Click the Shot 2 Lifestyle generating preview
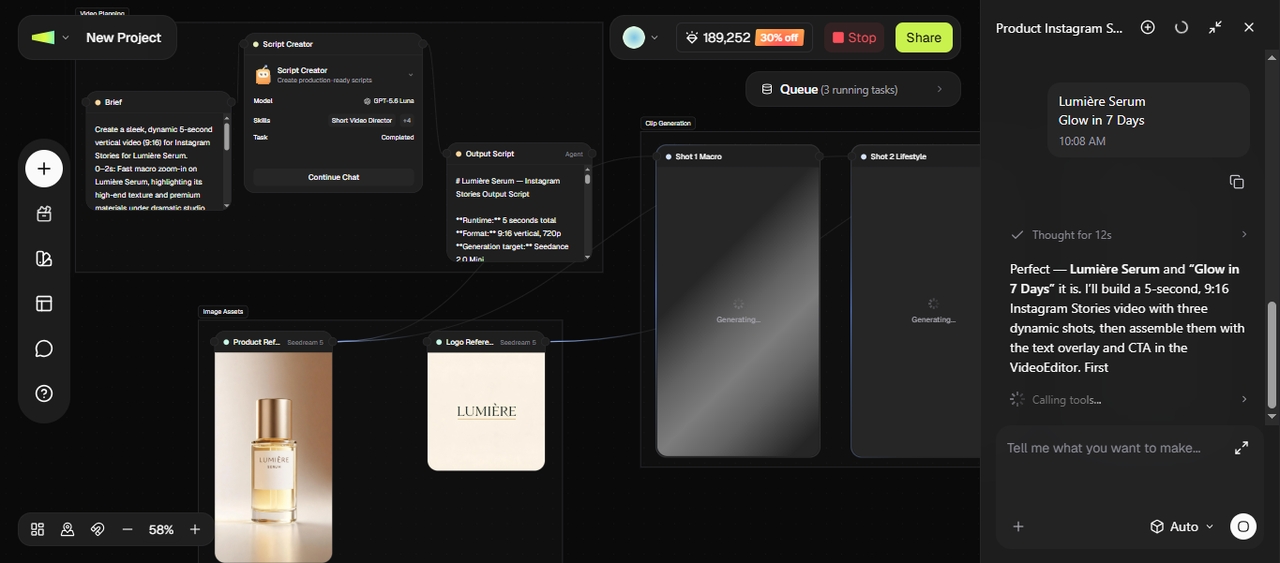This screenshot has height=563, width=1280. pyautogui.click(x=915, y=311)
